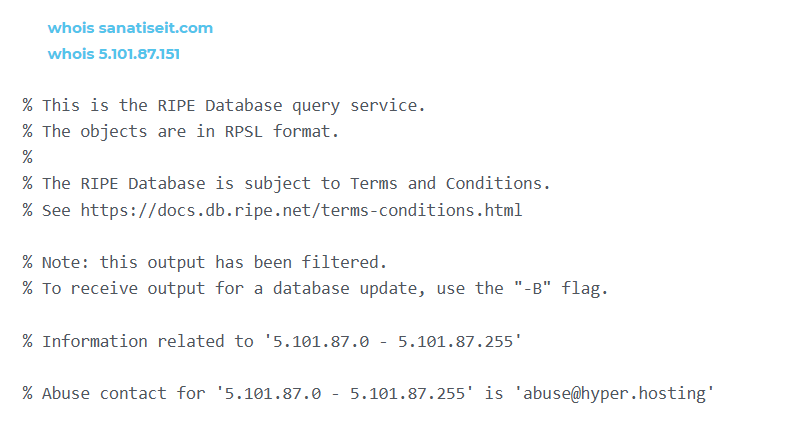Image resolution: width=786 pixels, height=432 pixels.
Task: Click the IP range in the abuse contact line
Action: [x=345, y=393]
